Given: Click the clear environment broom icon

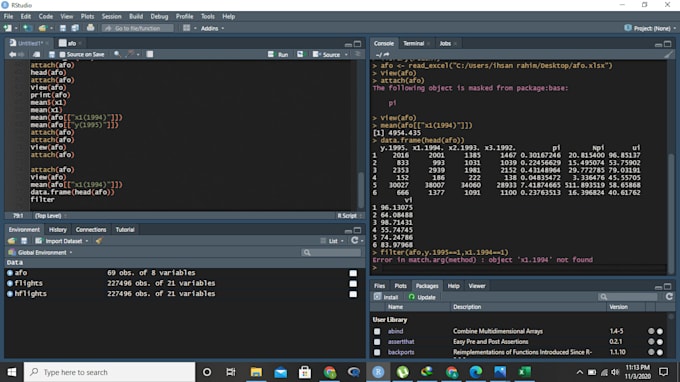Looking at the screenshot, I should click(99, 241).
